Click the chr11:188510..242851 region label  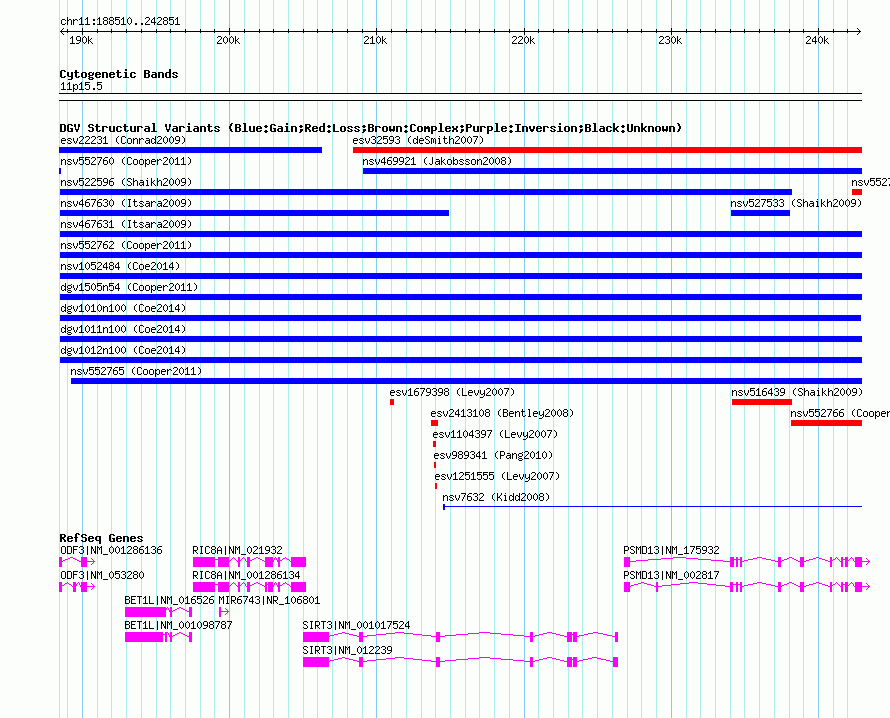point(120,22)
